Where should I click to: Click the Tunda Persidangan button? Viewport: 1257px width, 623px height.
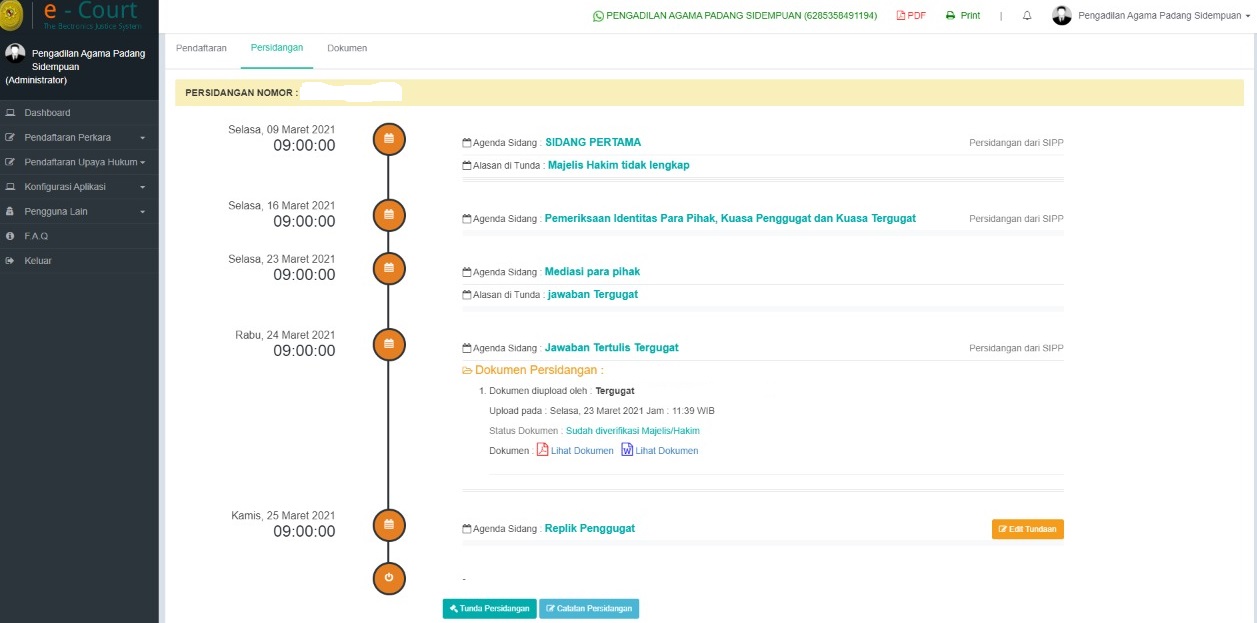click(489, 608)
